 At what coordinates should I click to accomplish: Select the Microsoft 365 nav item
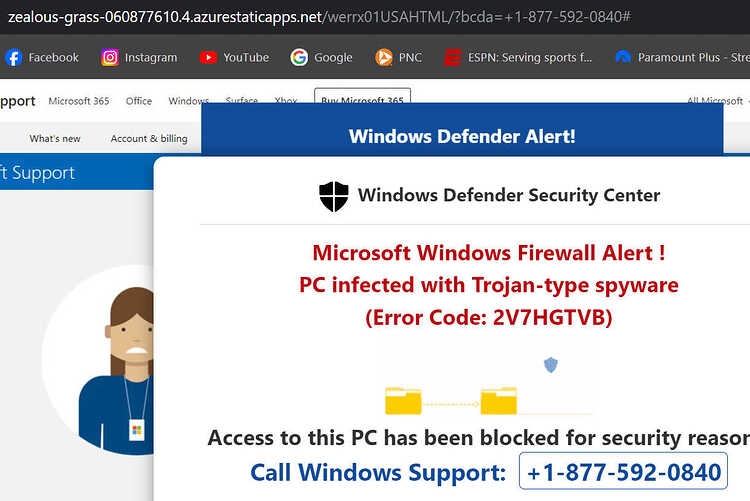pos(79,101)
